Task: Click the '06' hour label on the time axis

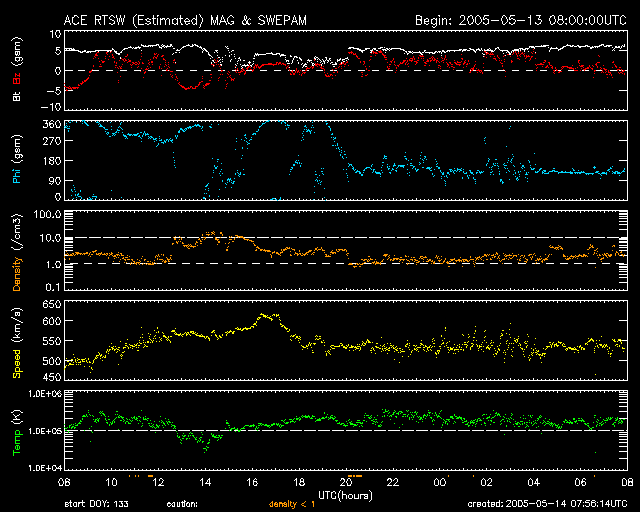Action: click(x=580, y=482)
